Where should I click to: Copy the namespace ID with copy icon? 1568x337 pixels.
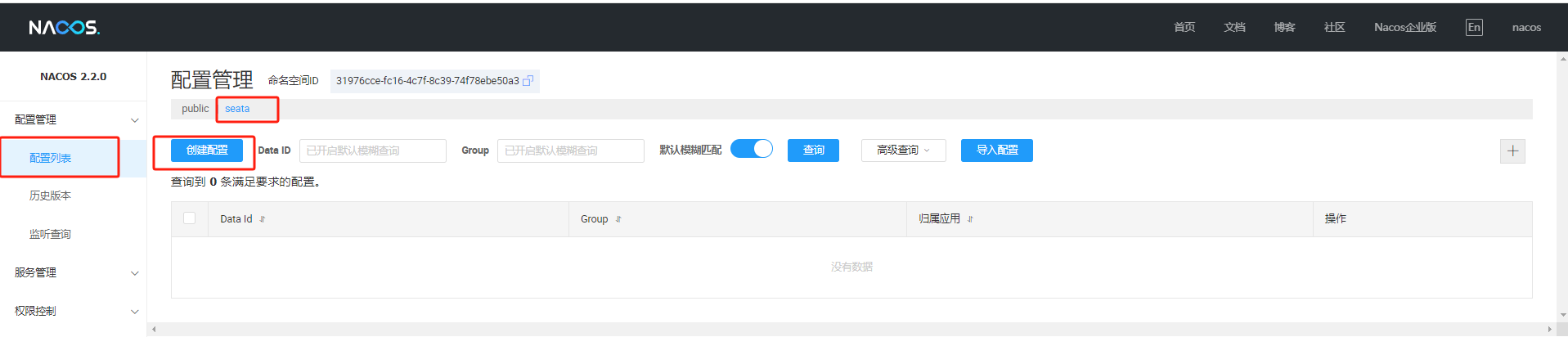coord(528,80)
